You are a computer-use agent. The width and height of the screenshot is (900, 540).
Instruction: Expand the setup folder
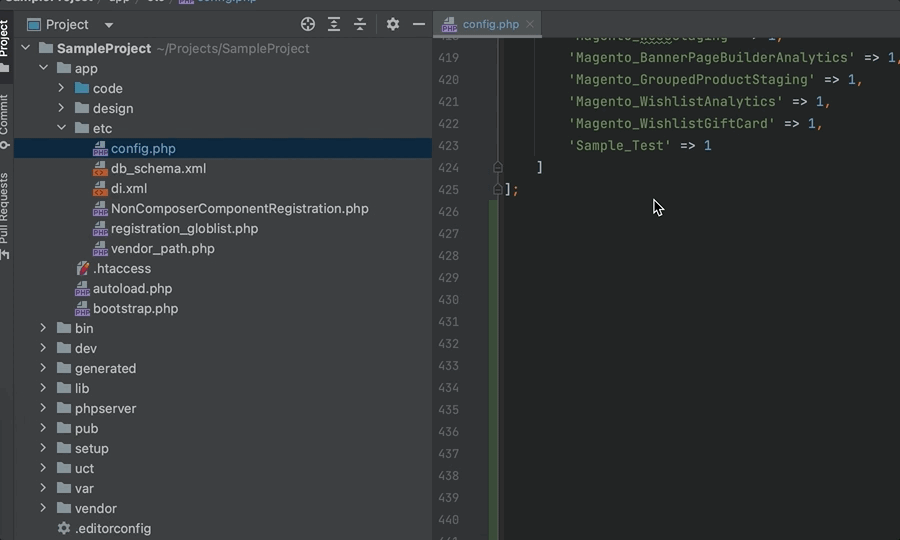(43, 448)
